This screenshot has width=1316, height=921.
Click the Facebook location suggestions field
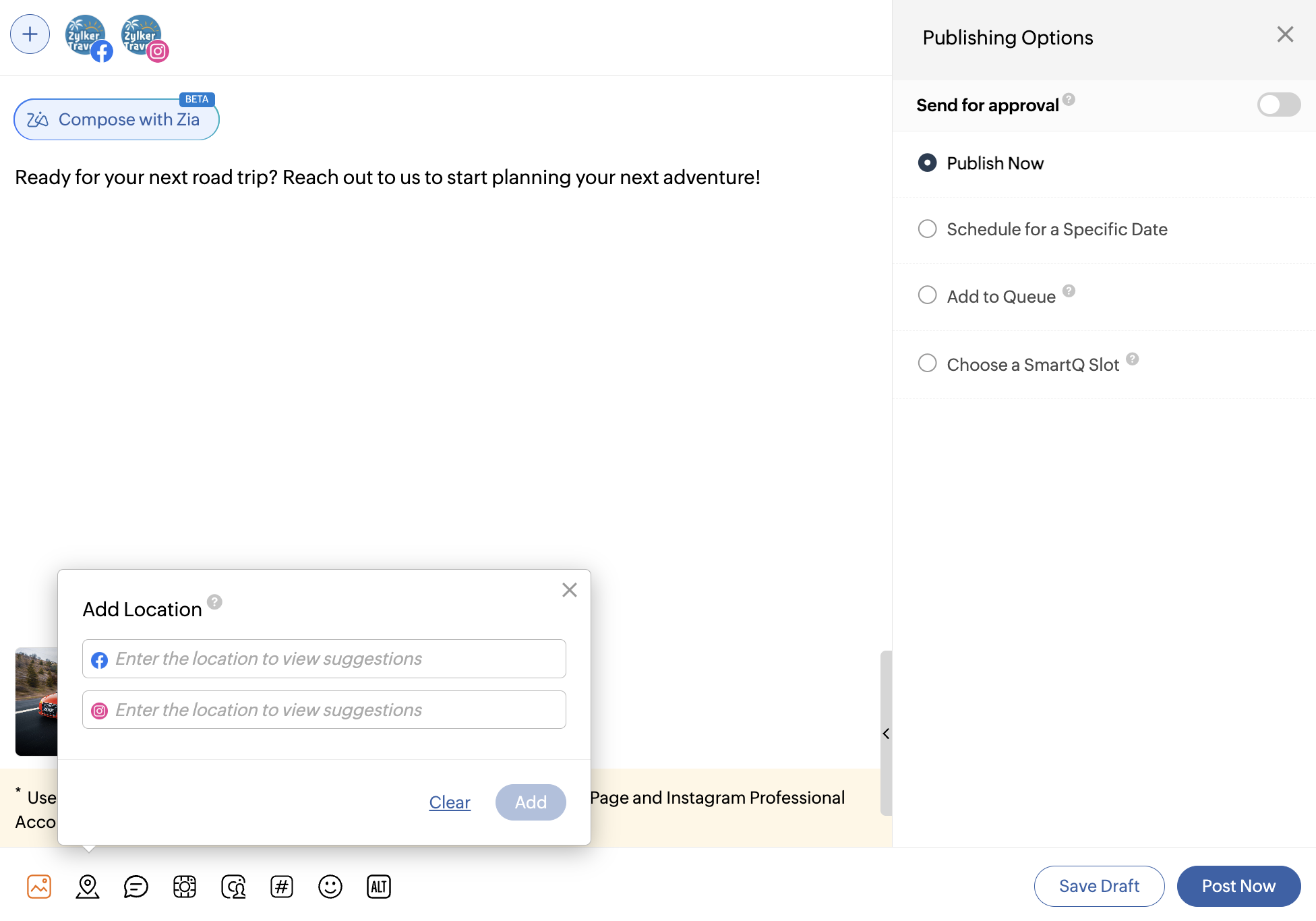coord(324,659)
